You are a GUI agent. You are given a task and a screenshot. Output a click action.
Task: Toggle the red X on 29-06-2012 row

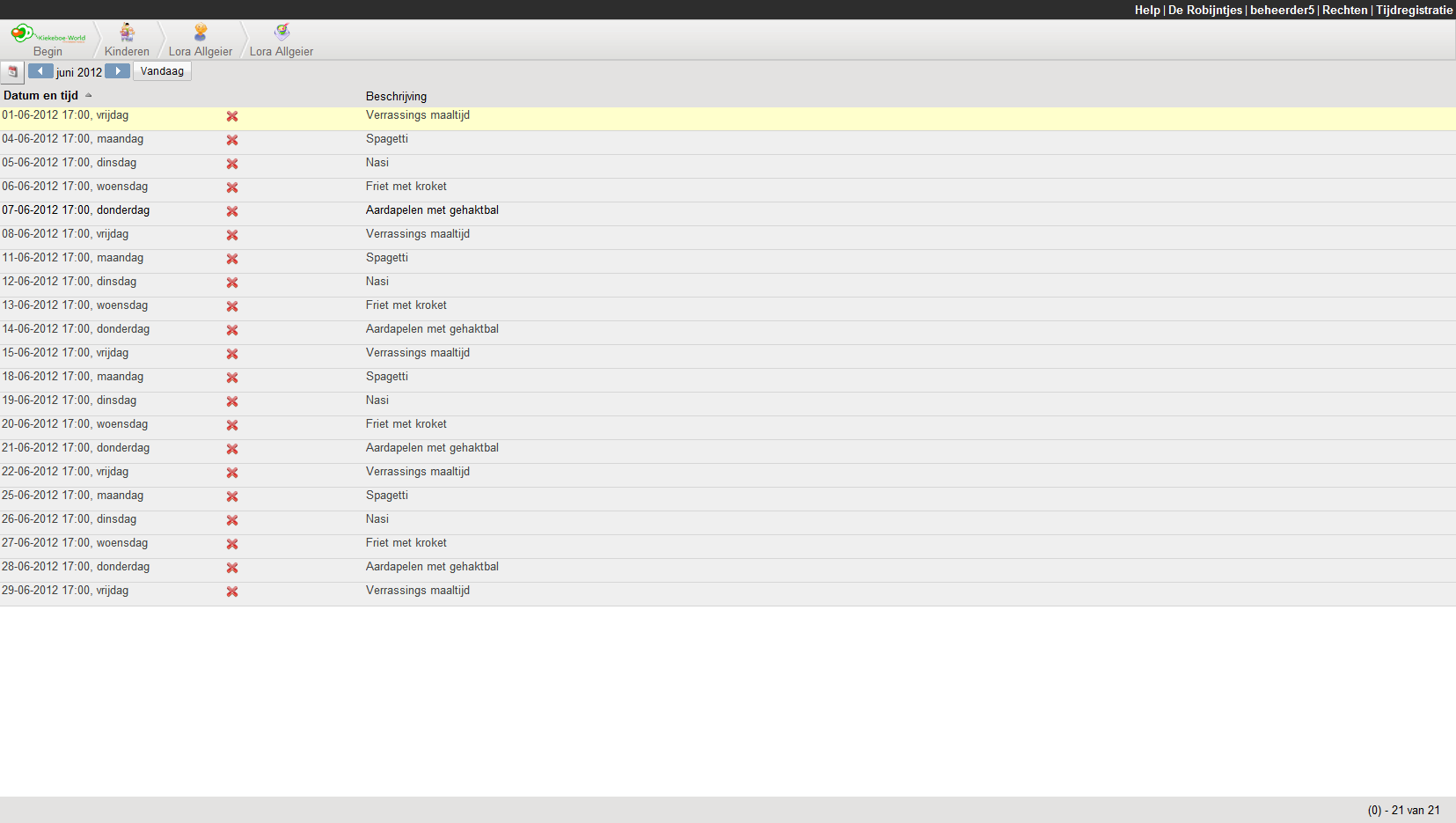pos(232,592)
